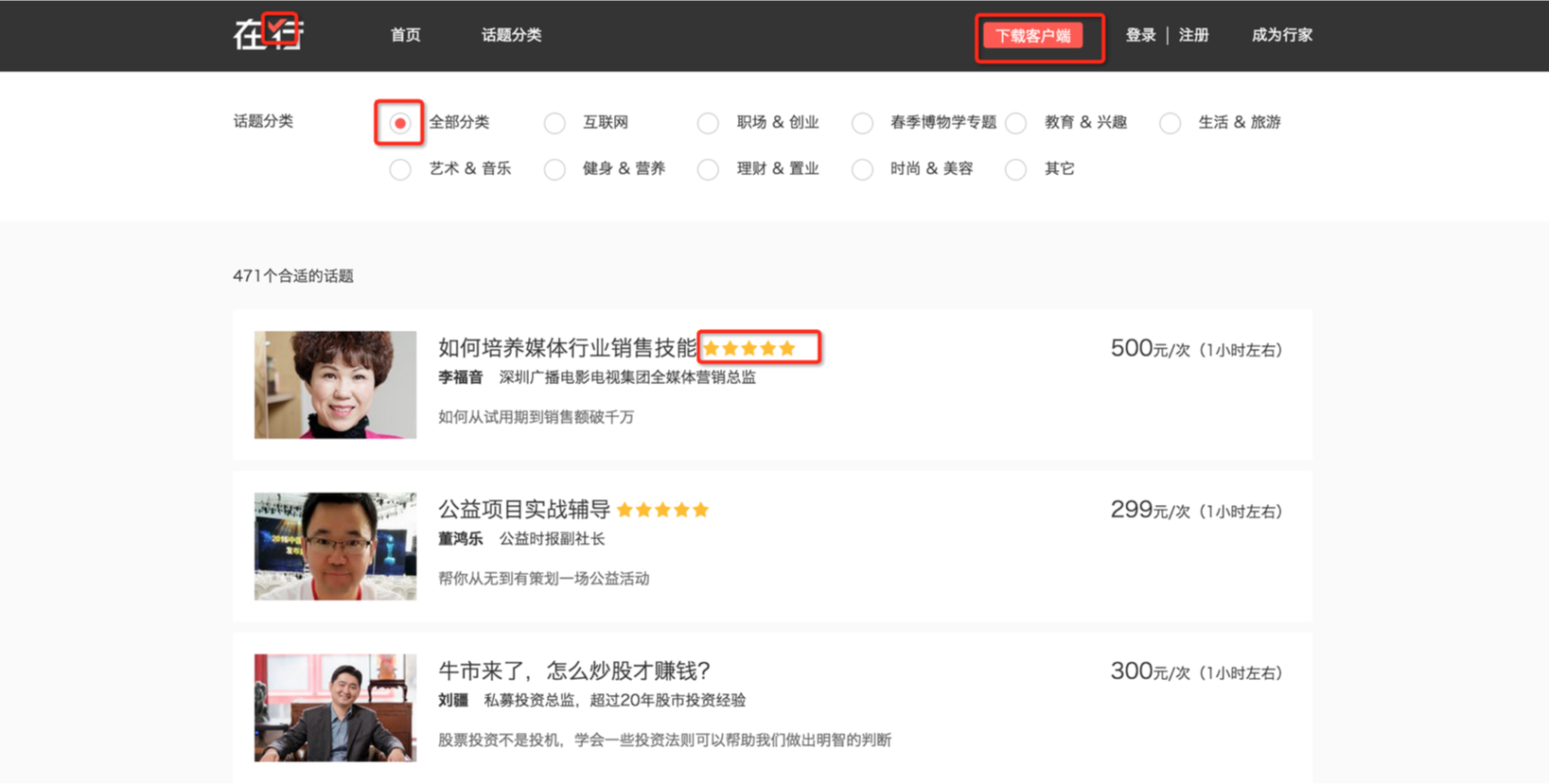Viewport: 1549px width, 784px height.
Task: Click 成为行家 in the header
Action: pos(1281,35)
